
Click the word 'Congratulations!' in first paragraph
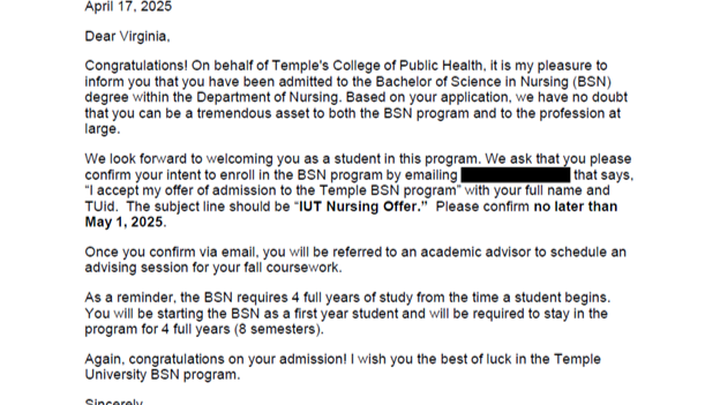(x=136, y=66)
